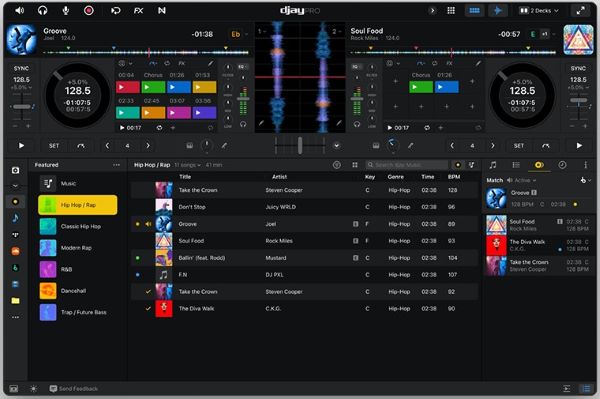Click the left deck headphone cue icon
The height and width of the screenshot is (399, 600).
point(243,124)
